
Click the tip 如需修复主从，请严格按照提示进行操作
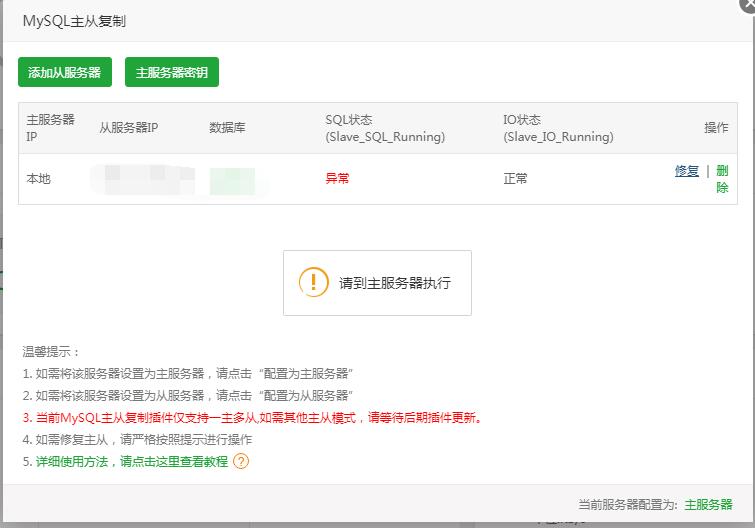coord(137,439)
